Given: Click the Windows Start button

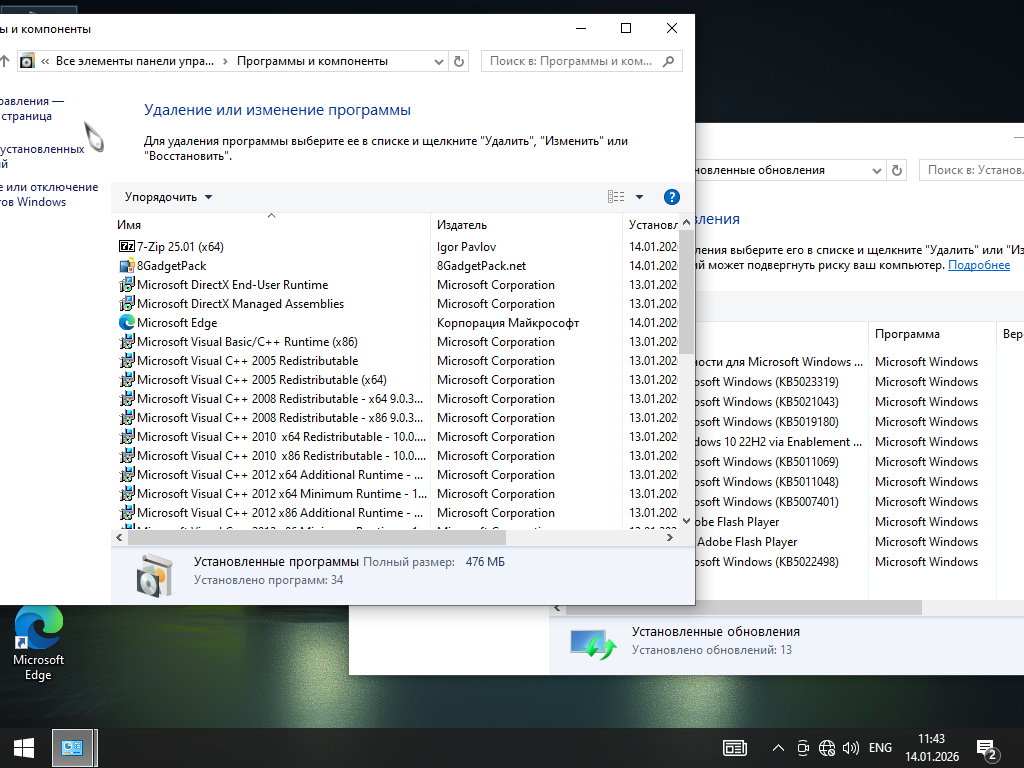Looking at the screenshot, I should coord(24,747).
